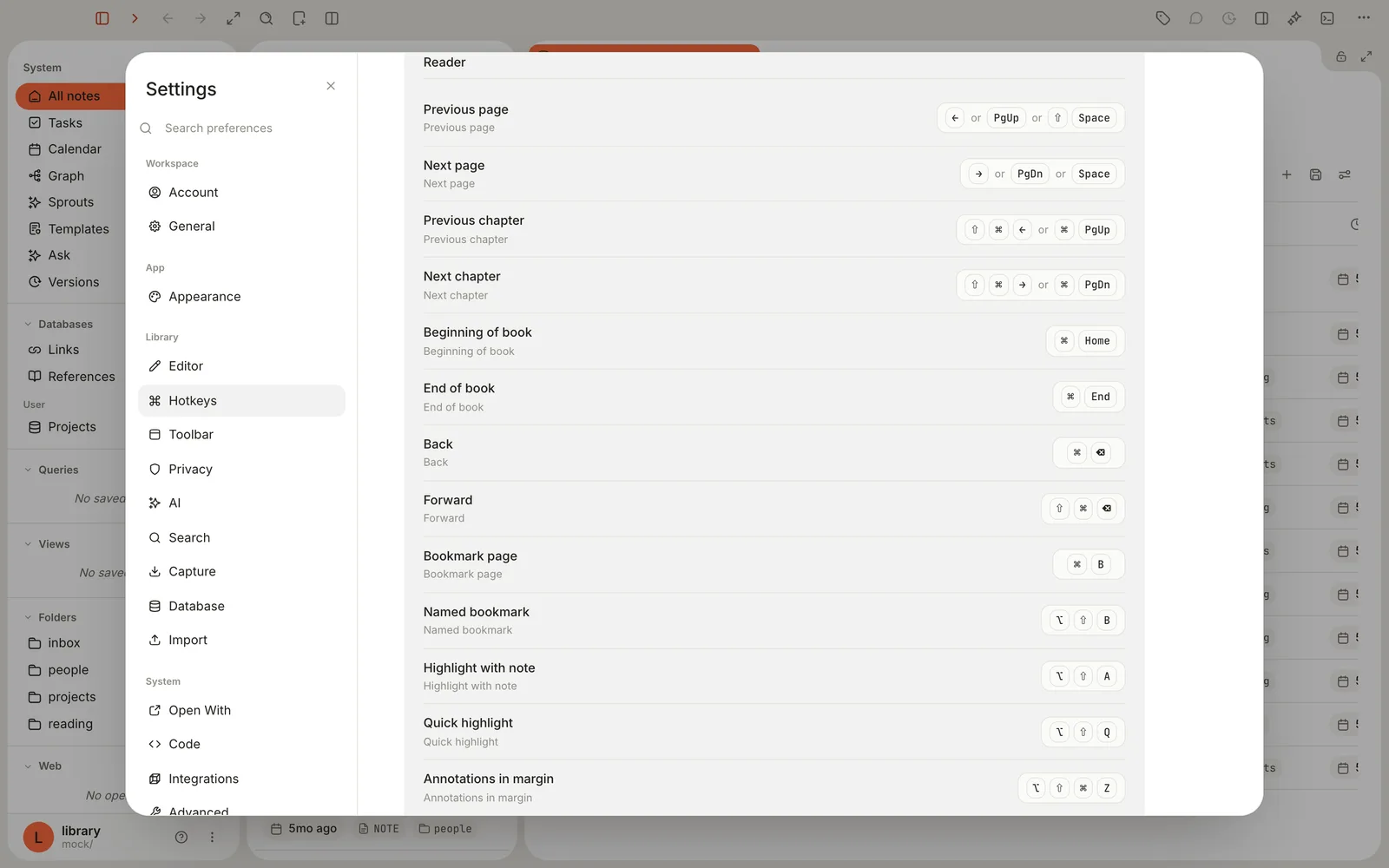Focus the Search preferences field
The image size is (1389, 868).
click(241, 128)
